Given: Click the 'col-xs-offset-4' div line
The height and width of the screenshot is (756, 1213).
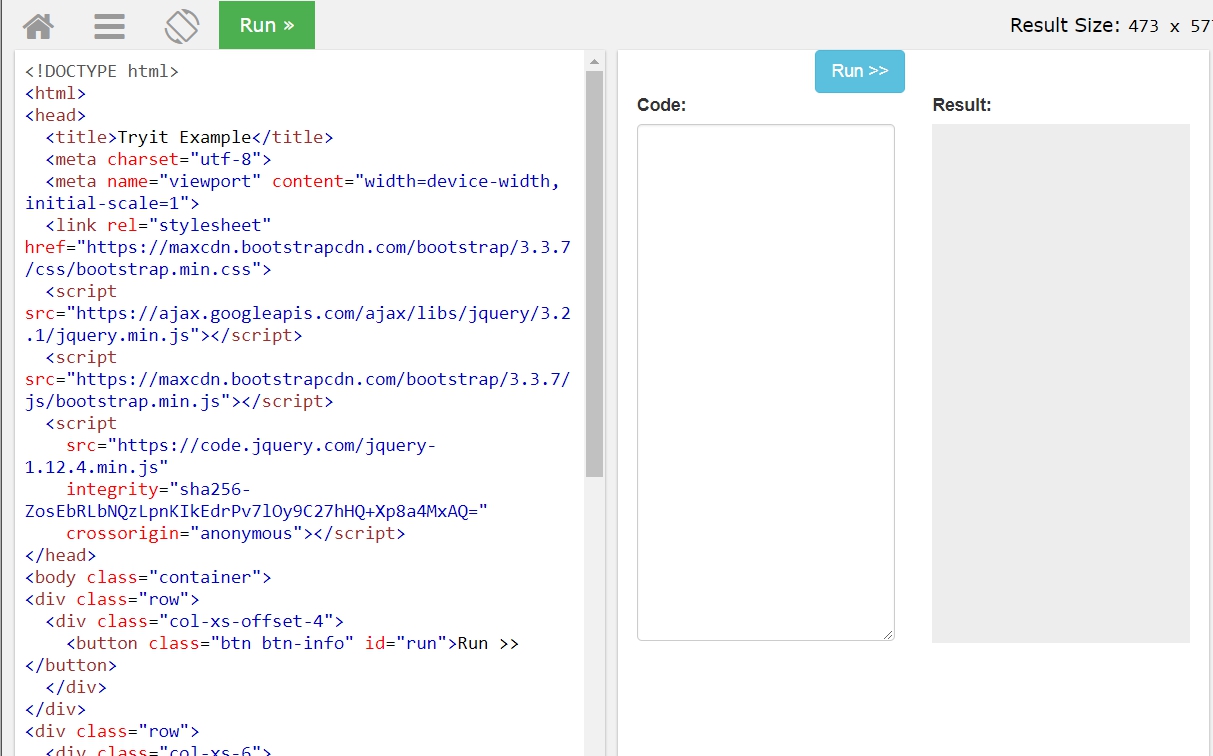Looking at the screenshot, I should point(195,622).
